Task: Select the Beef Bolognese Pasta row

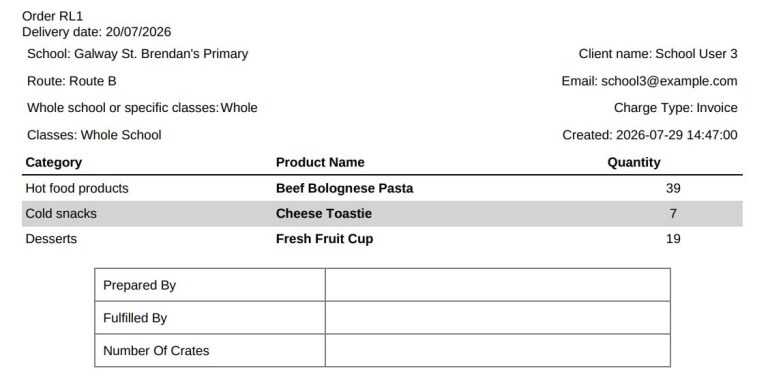Action: coord(382,189)
